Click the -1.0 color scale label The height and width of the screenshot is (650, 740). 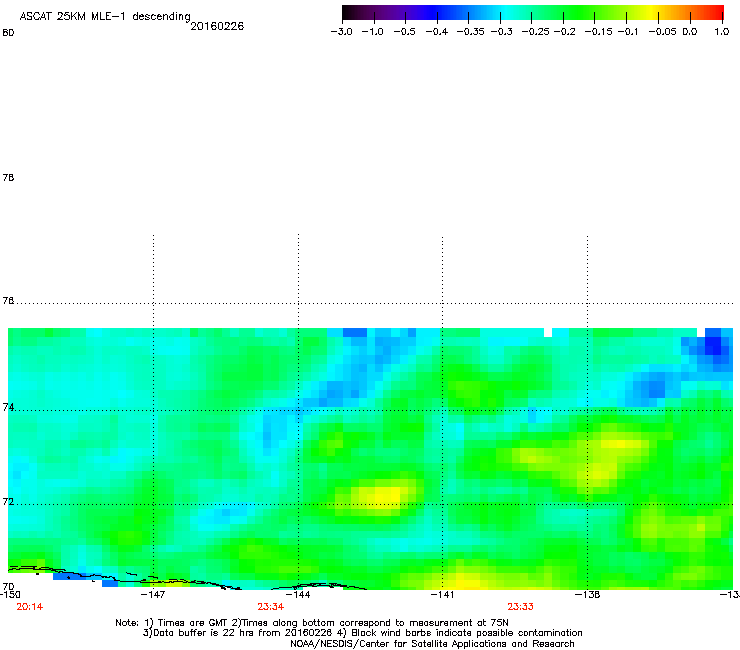pyautogui.click(x=372, y=32)
